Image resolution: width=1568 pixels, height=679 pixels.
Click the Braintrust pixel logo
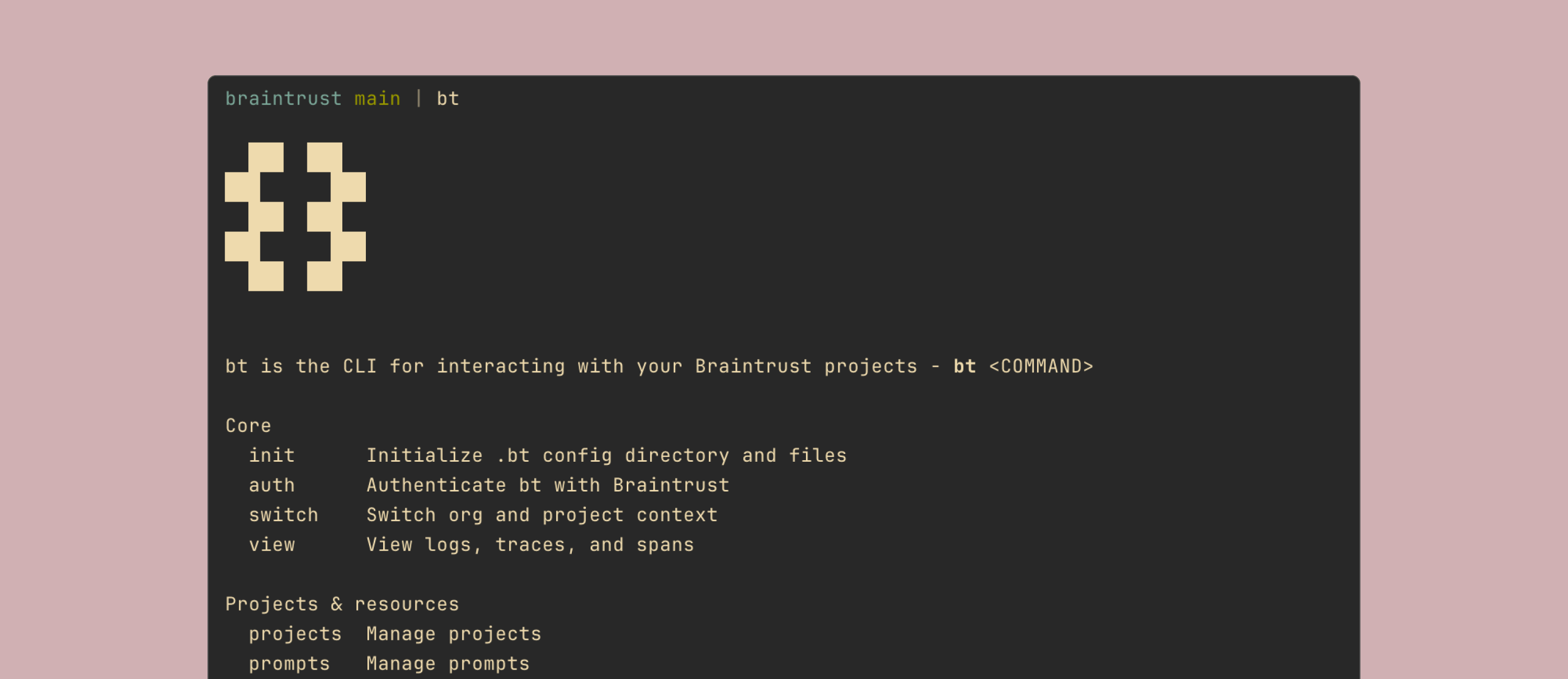[295, 217]
